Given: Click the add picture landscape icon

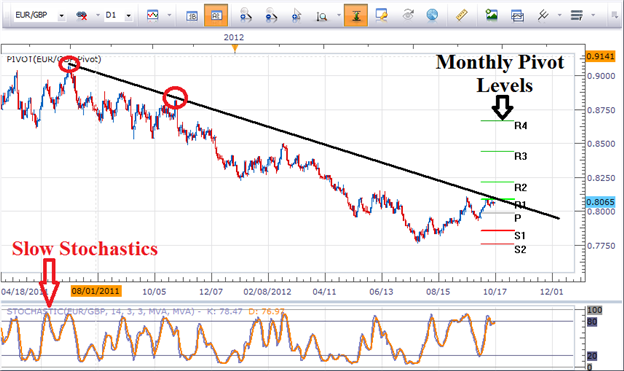Looking at the screenshot, I should click(x=492, y=15).
